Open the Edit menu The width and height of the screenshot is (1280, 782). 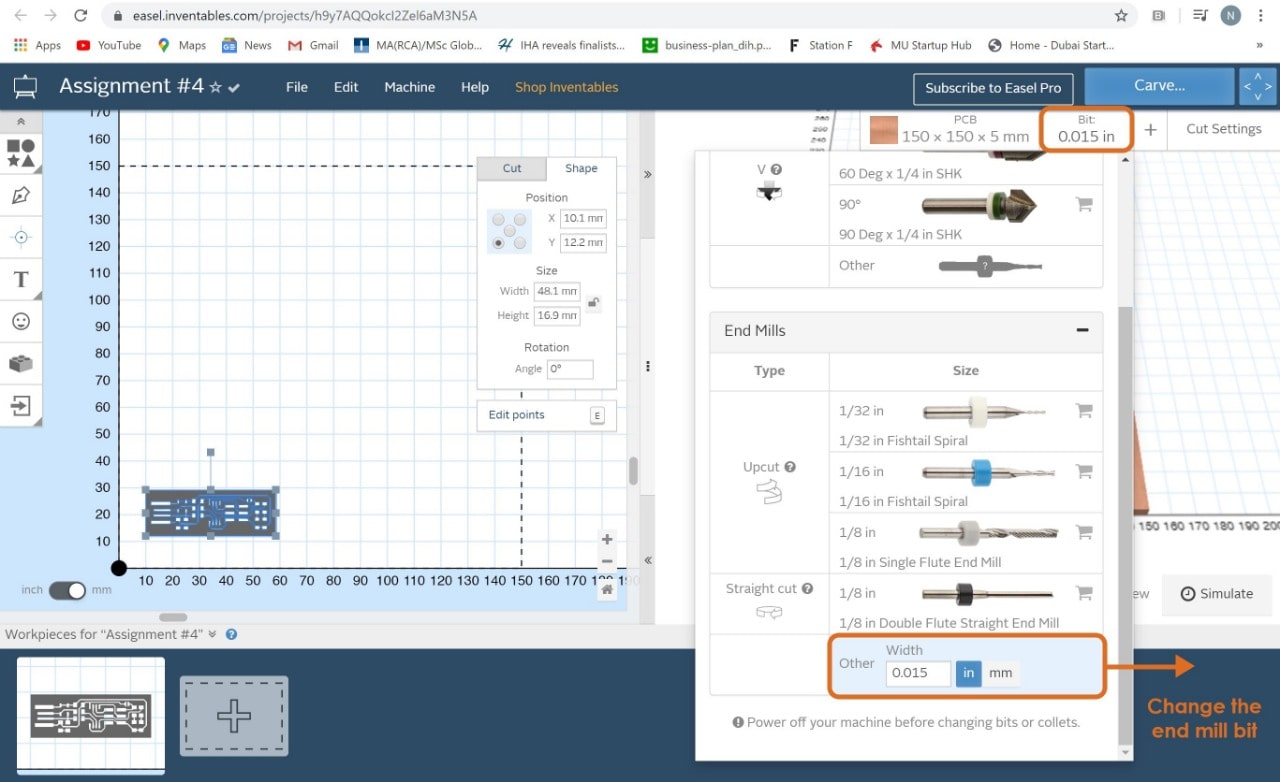(346, 87)
